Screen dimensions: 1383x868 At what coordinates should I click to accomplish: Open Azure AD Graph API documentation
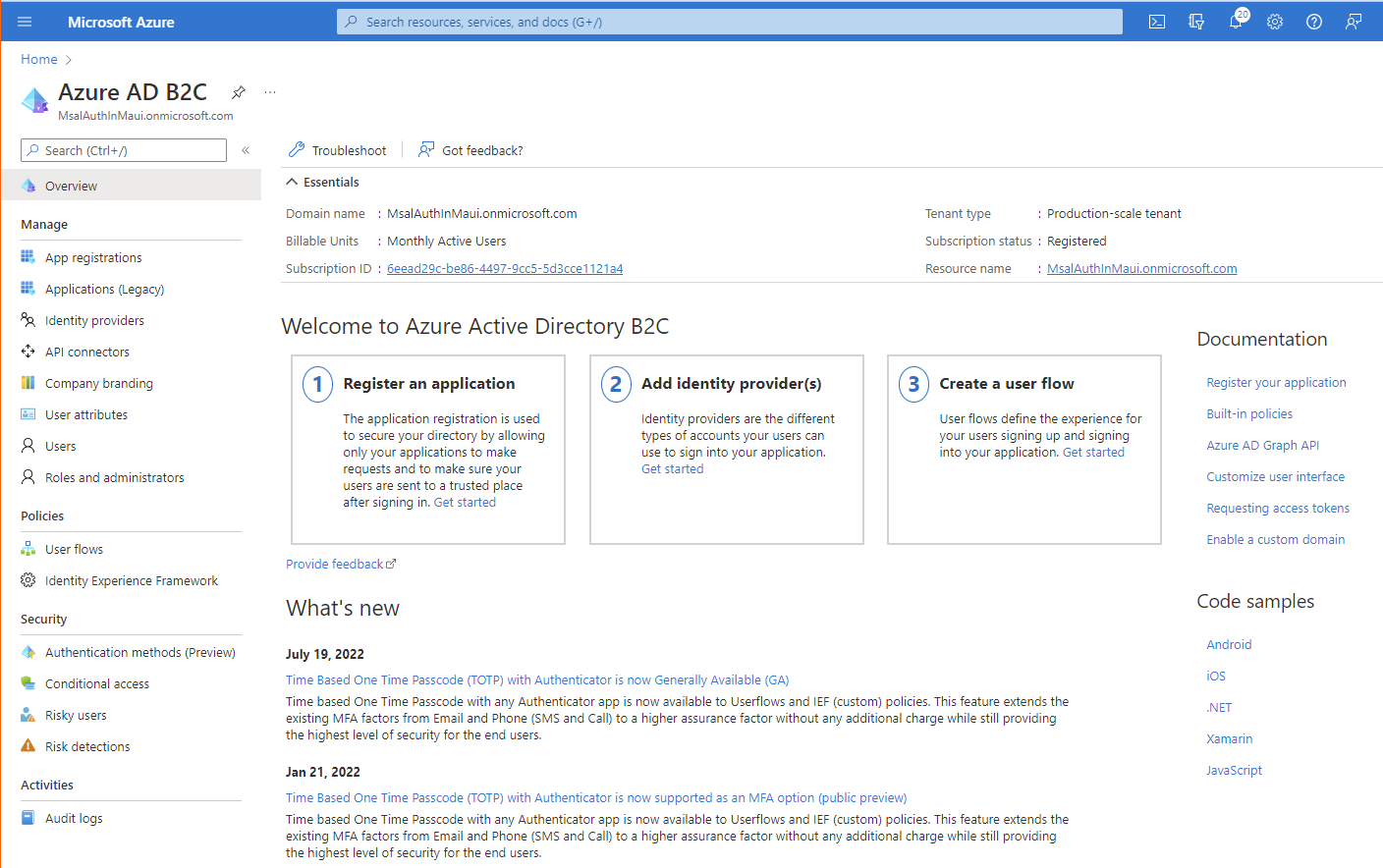pyautogui.click(x=1262, y=445)
